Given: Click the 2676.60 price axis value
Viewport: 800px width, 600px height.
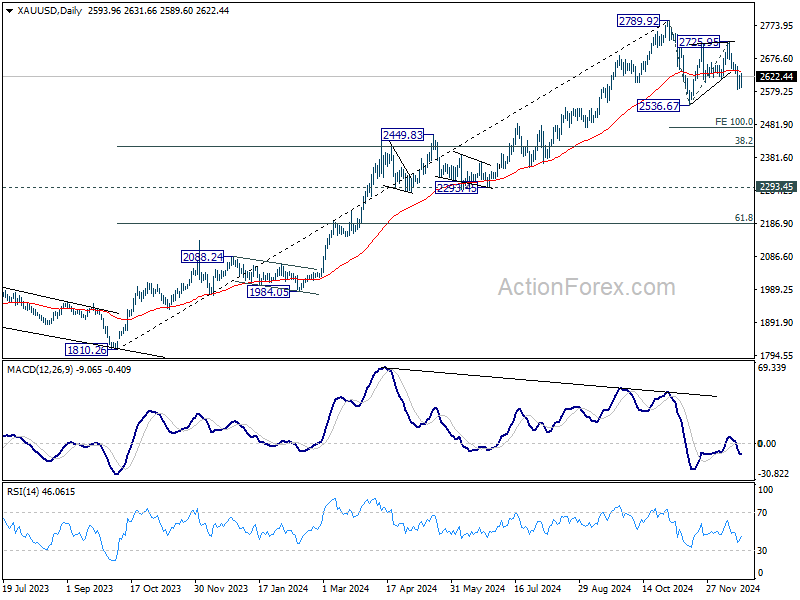Looking at the screenshot, I should 777,59.
